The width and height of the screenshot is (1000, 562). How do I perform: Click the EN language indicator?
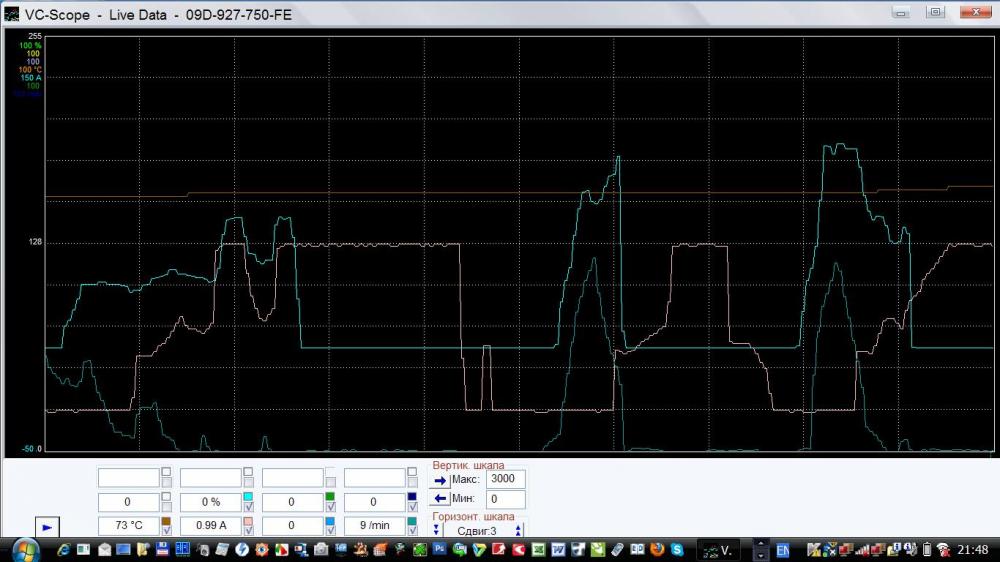[x=783, y=550]
